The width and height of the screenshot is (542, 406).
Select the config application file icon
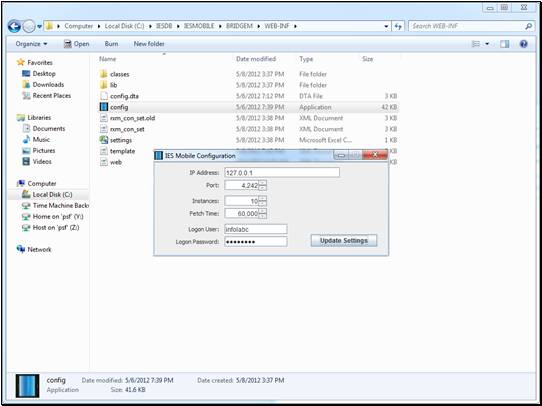(104, 107)
